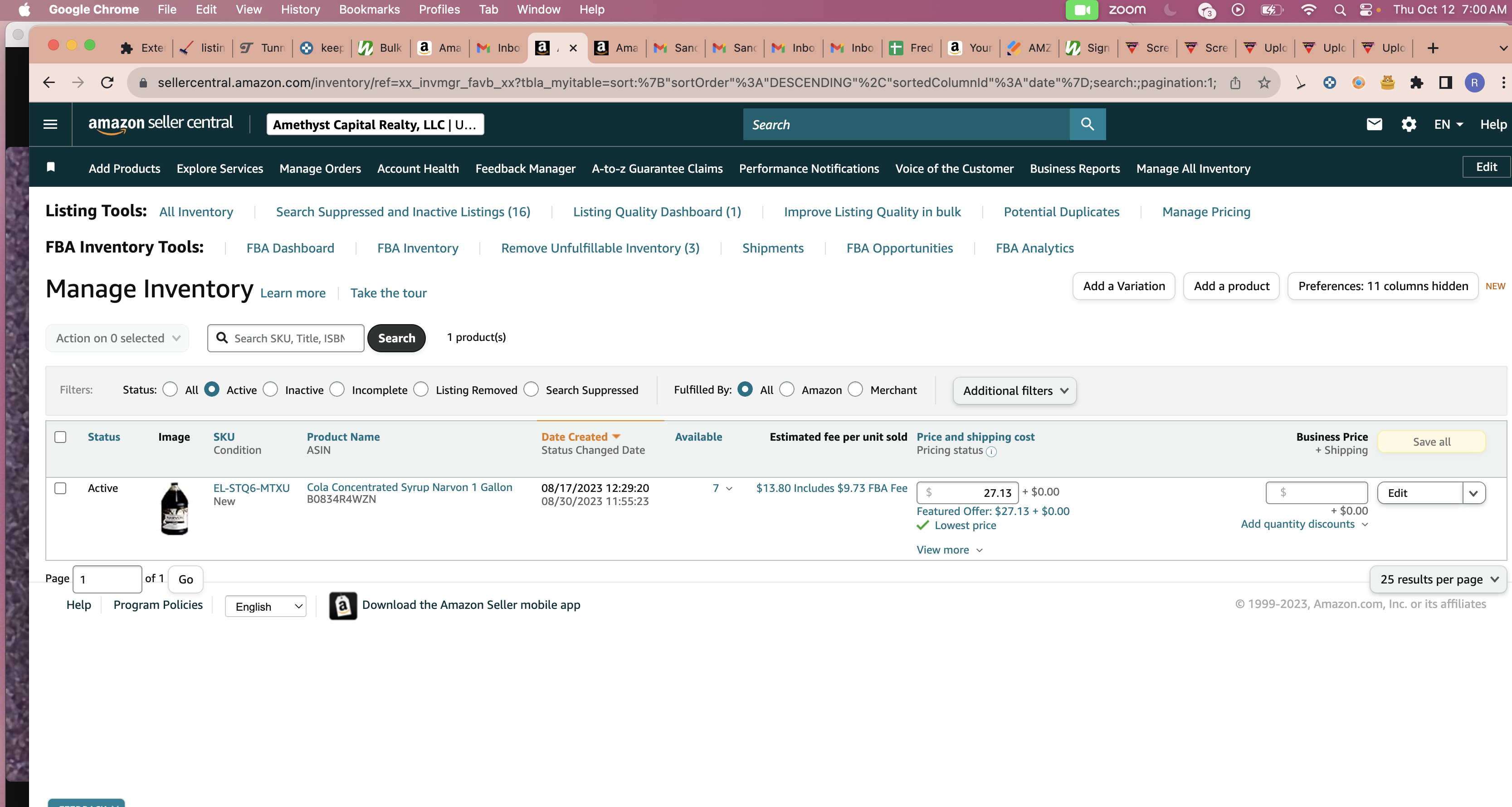Image resolution: width=1512 pixels, height=807 pixels.
Task: Expand View more pricing details
Action: tap(950, 550)
